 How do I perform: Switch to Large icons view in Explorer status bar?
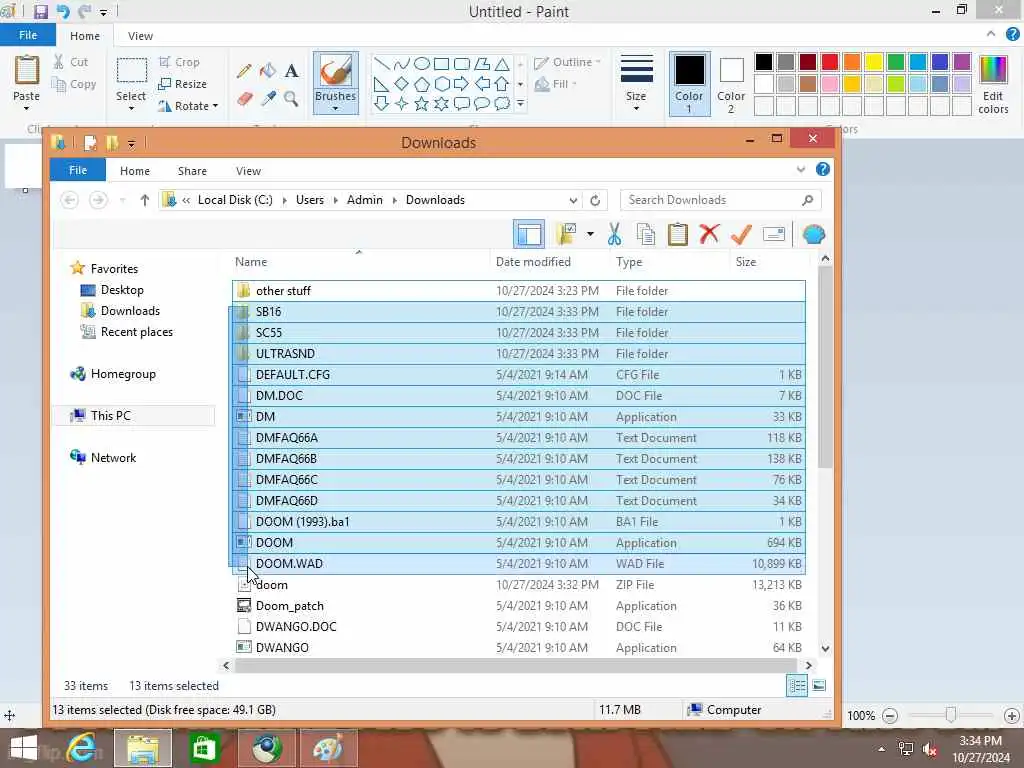[x=819, y=686]
